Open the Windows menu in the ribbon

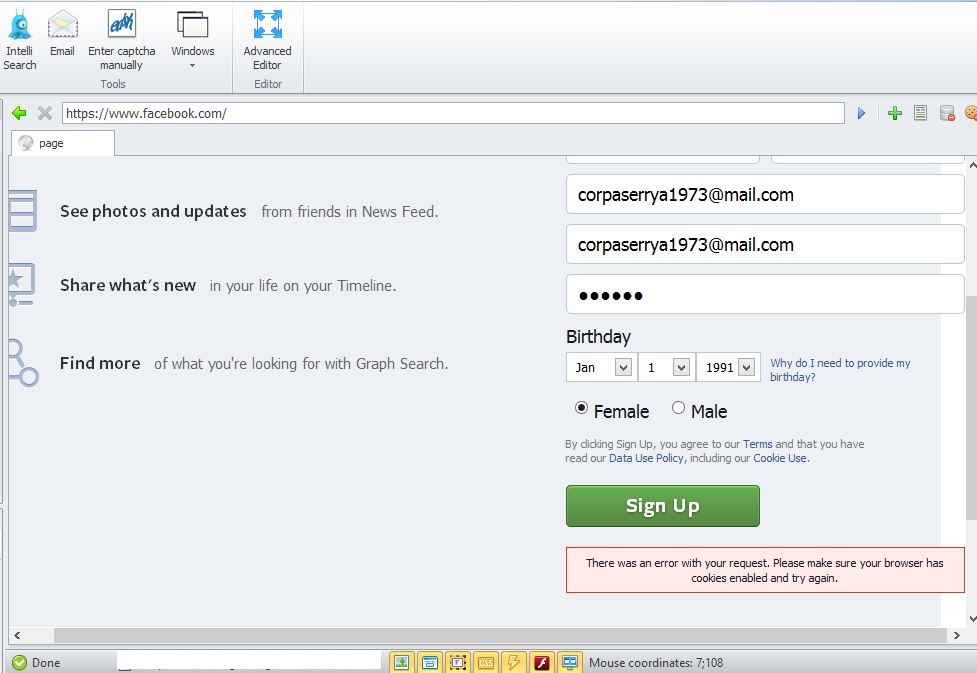click(193, 40)
